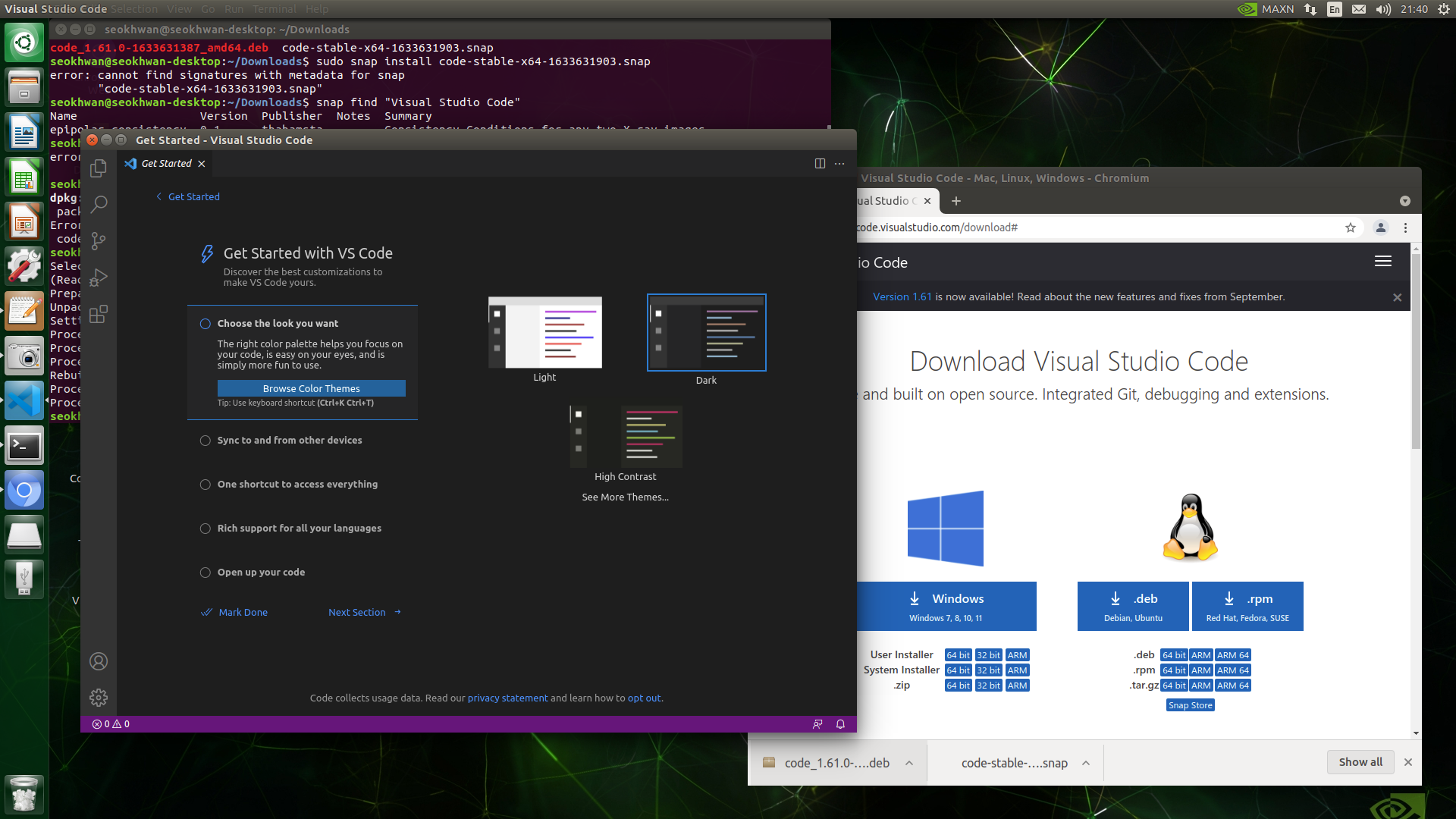Open the editor More Actions ellipsis menu

click(839, 164)
